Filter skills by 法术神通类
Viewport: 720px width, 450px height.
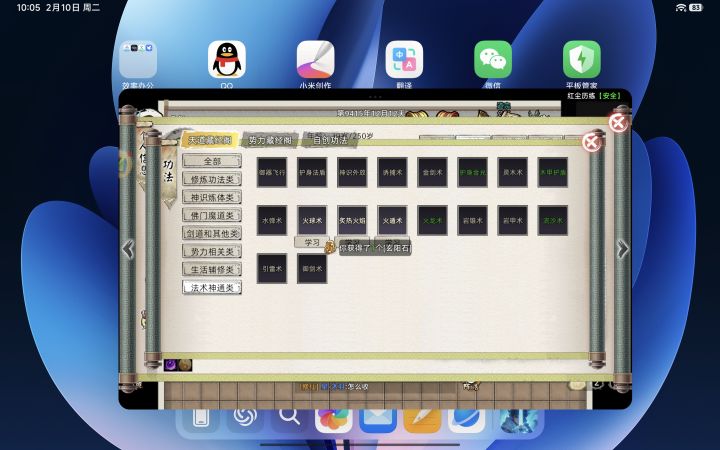(212, 288)
